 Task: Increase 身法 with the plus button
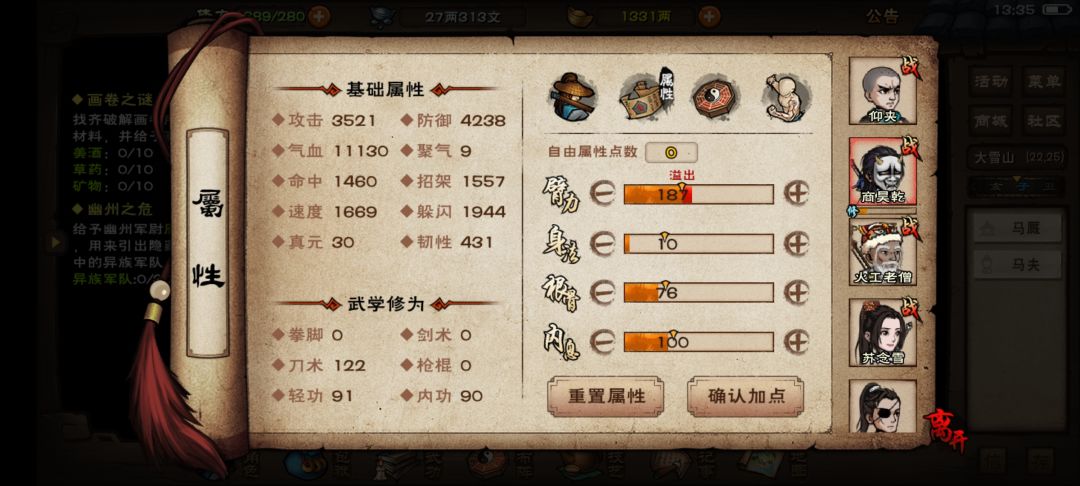pyautogui.click(x=796, y=243)
